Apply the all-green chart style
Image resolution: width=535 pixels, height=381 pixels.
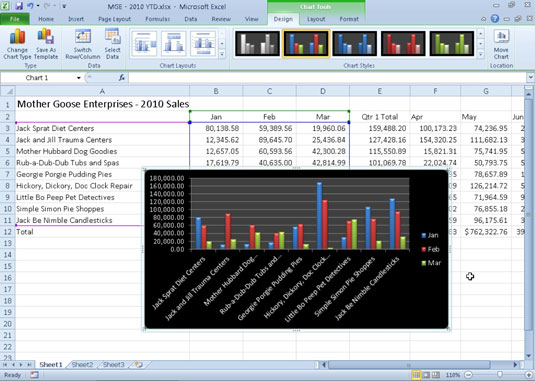click(x=452, y=44)
